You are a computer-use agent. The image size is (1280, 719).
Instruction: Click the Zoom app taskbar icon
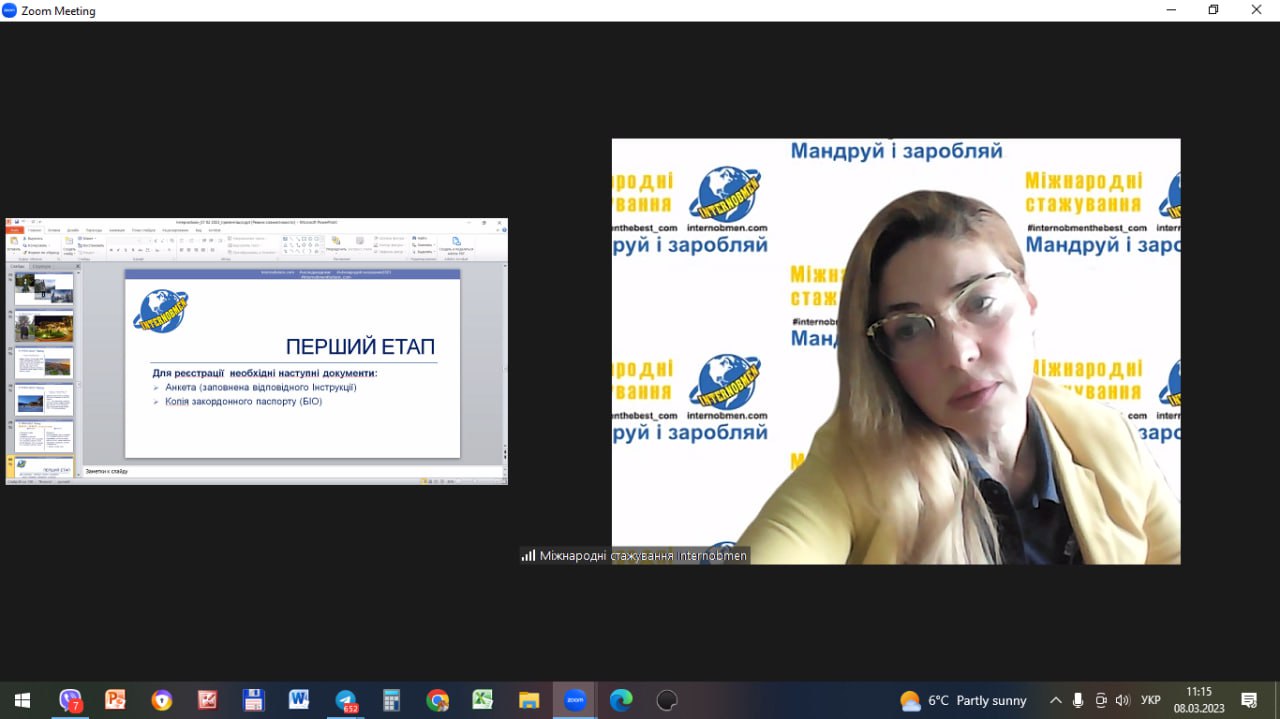point(575,700)
